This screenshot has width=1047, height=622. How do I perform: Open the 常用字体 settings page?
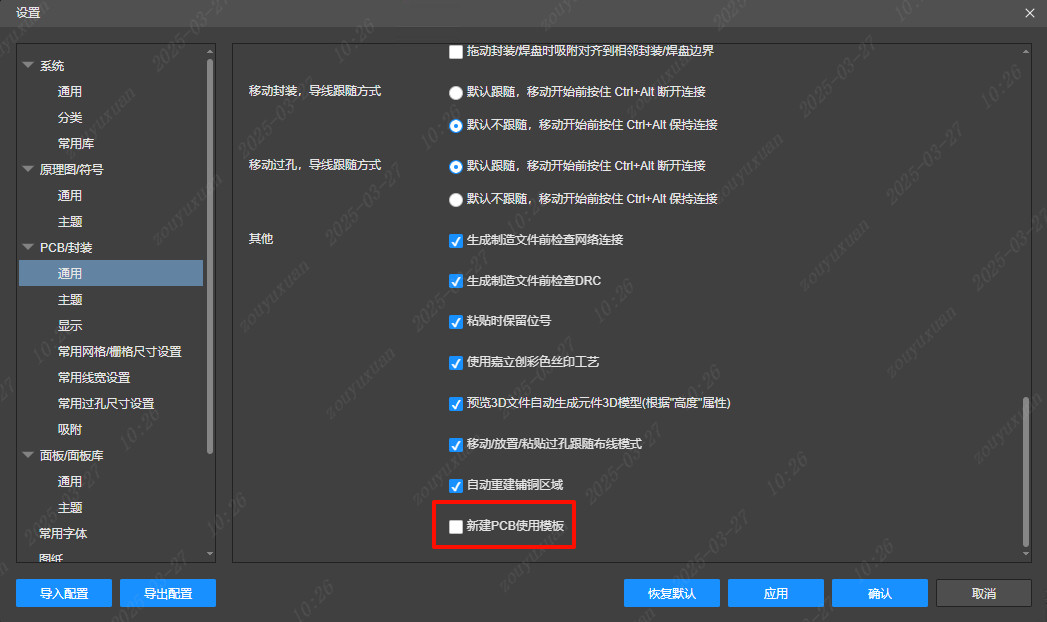(62, 533)
